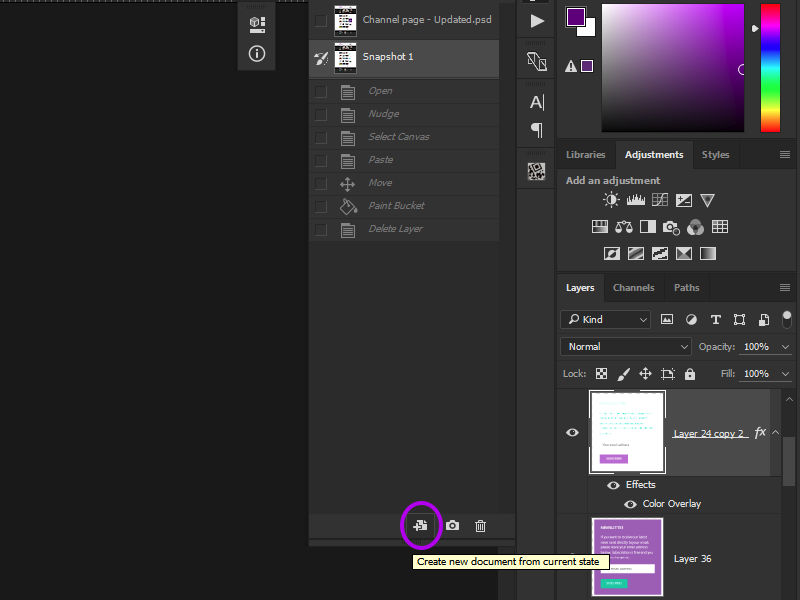Lock layer position
This screenshot has height=600, width=800.
pos(645,374)
